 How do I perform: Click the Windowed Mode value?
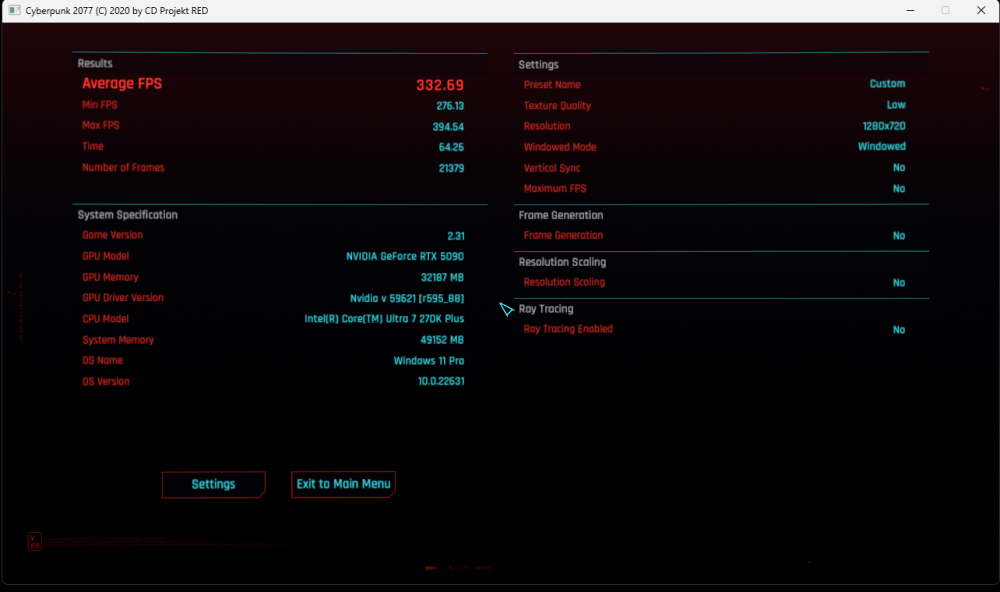pos(881,147)
